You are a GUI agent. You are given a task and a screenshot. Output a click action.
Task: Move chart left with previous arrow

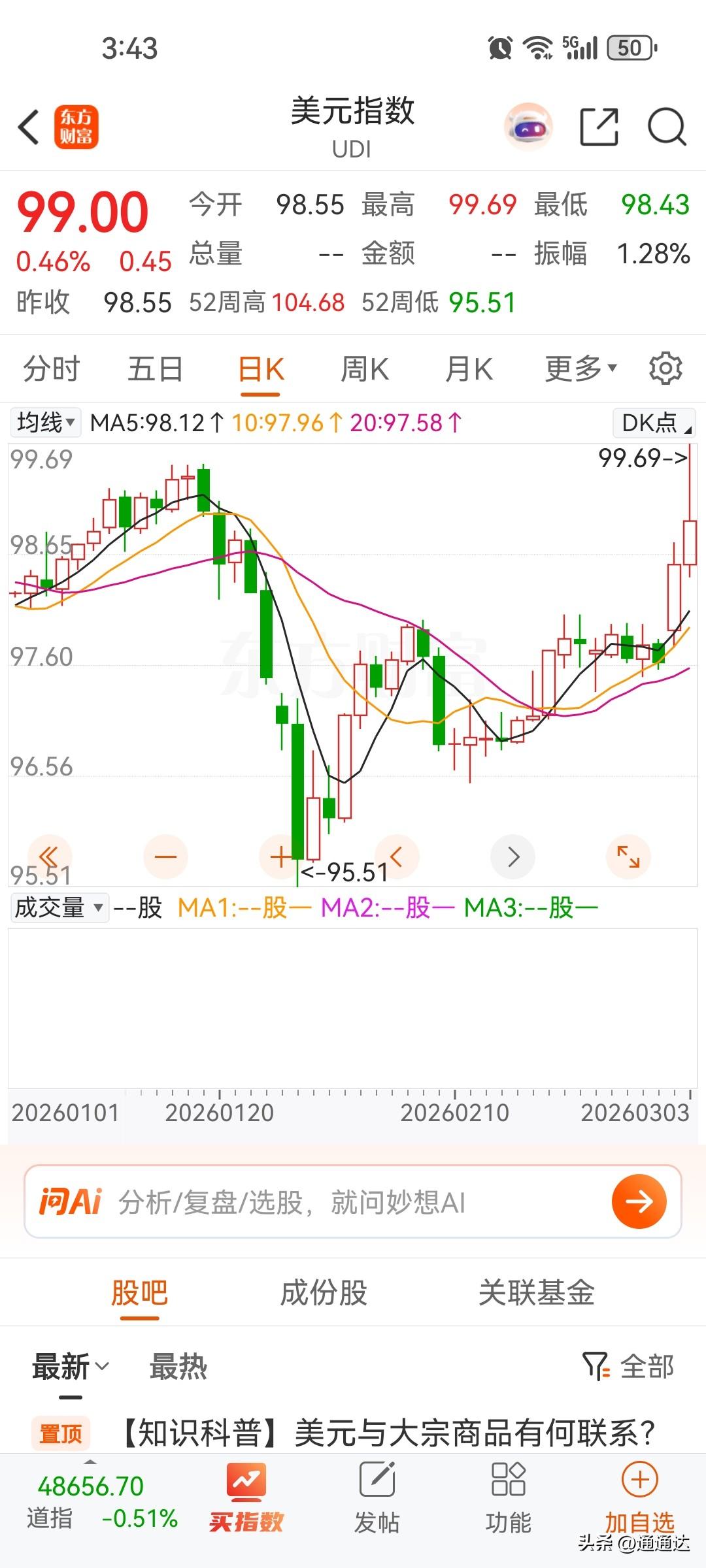click(x=397, y=856)
